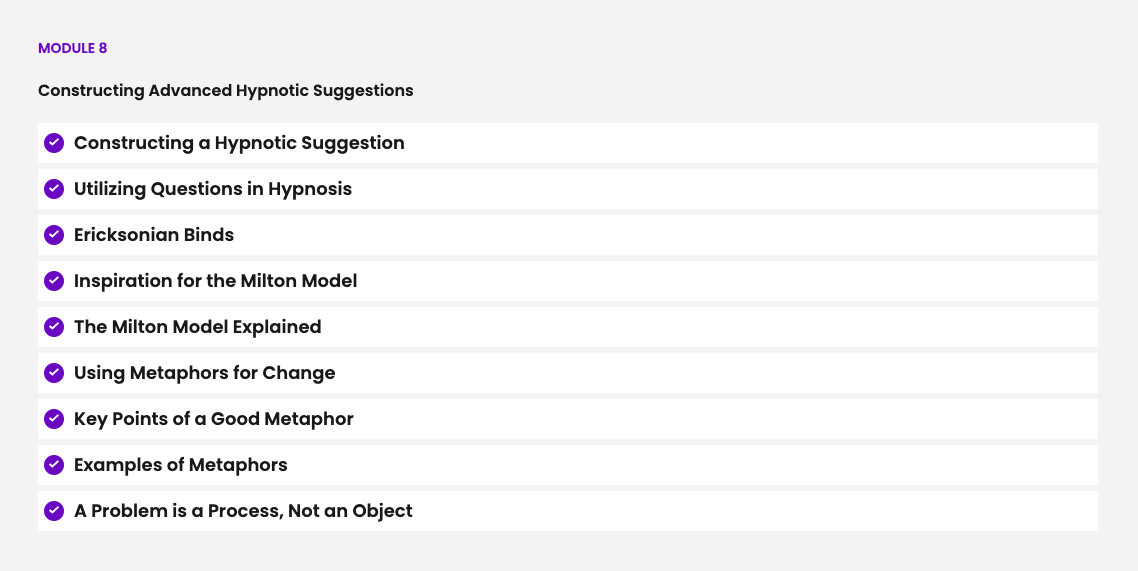The height and width of the screenshot is (571, 1138).
Task: Click checkmark icon beside Inspiration for the Milton Model
Action: (54, 281)
